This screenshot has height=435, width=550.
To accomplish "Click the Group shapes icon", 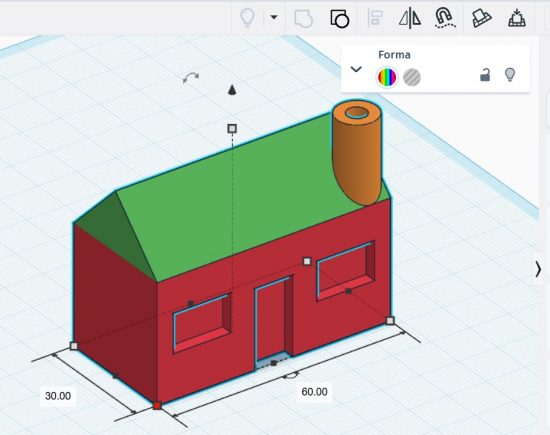I will pos(303,18).
